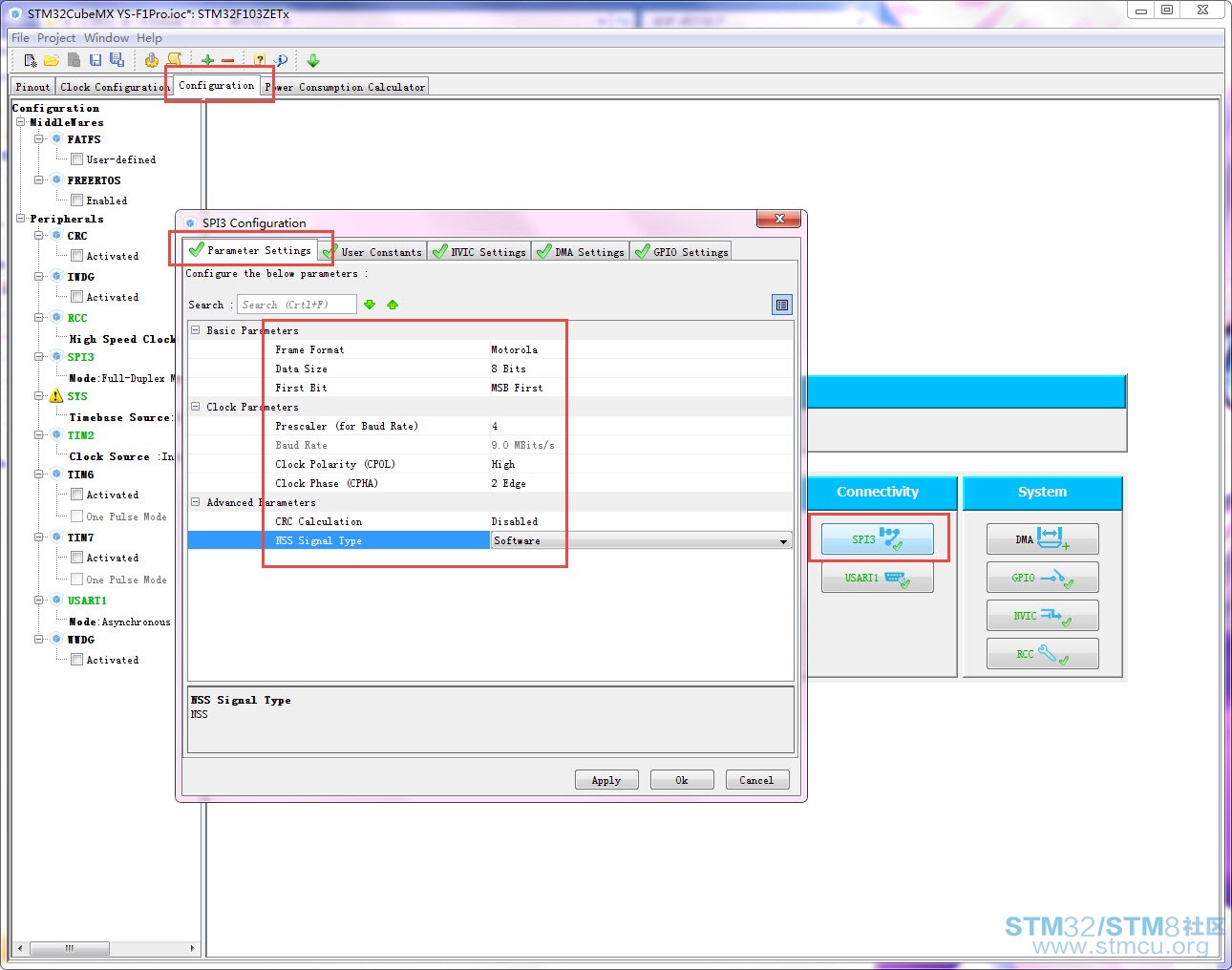Click the FREERTOS cube icon in tree
The width and height of the screenshot is (1232, 970).
(56, 179)
